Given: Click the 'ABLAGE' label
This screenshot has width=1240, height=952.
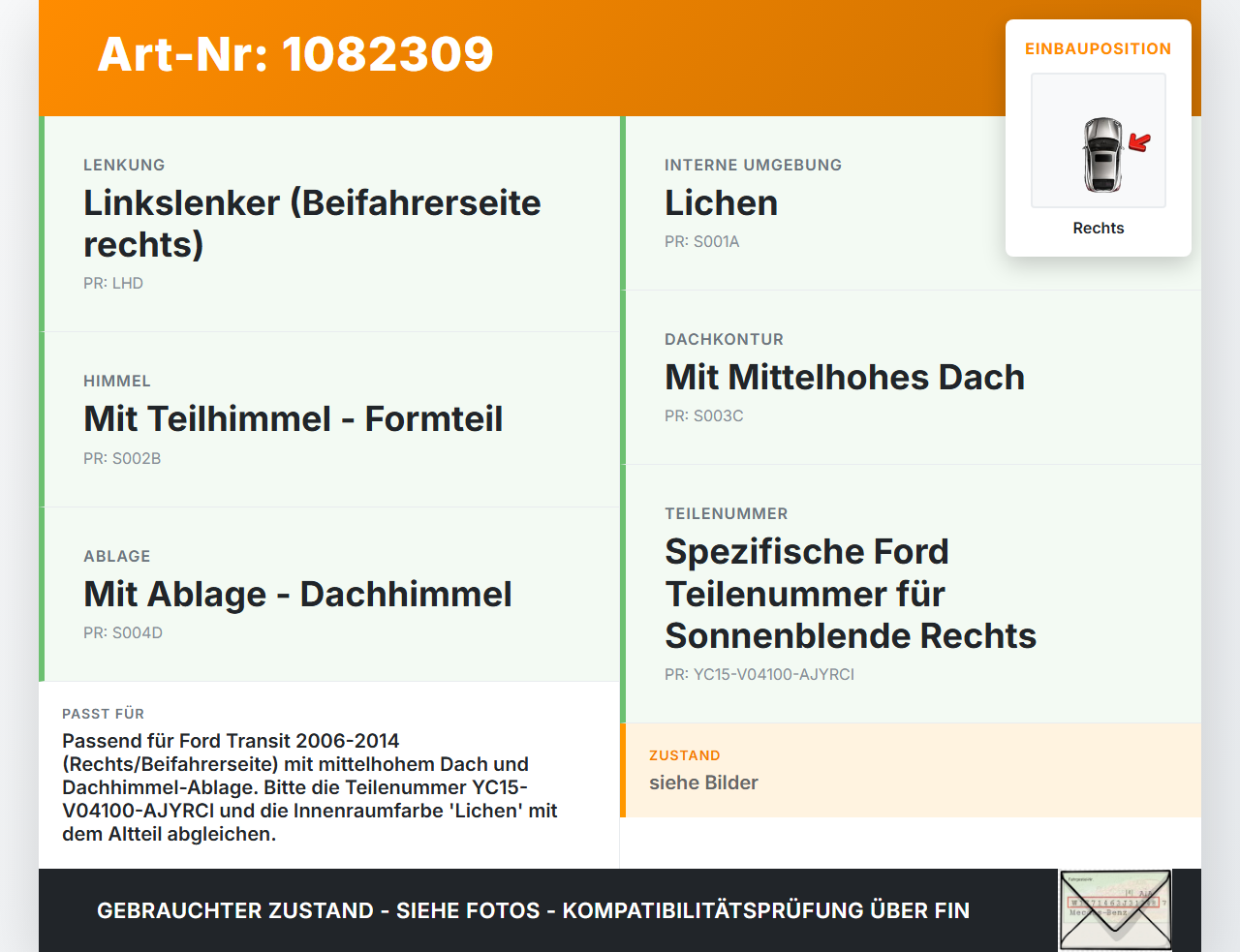Looking at the screenshot, I should (x=117, y=556).
